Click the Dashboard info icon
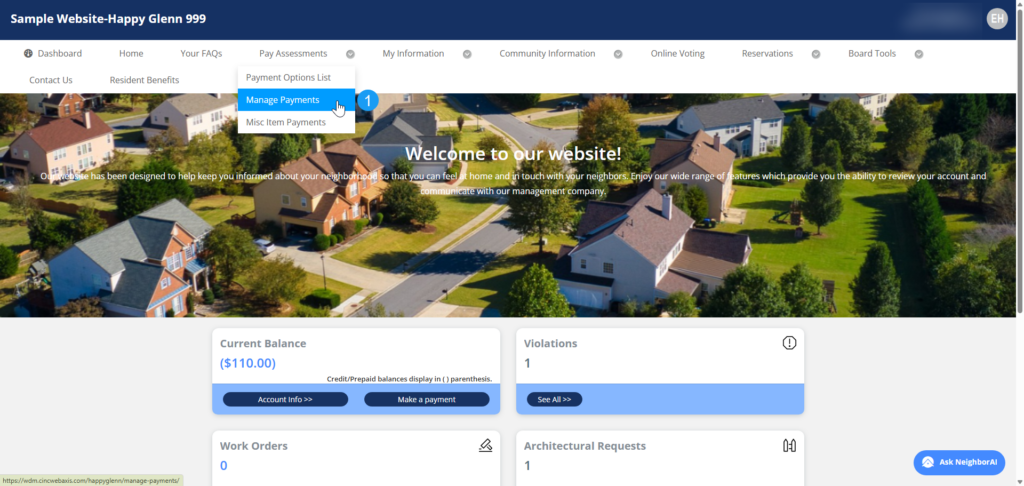The image size is (1024, 486). 28,54
